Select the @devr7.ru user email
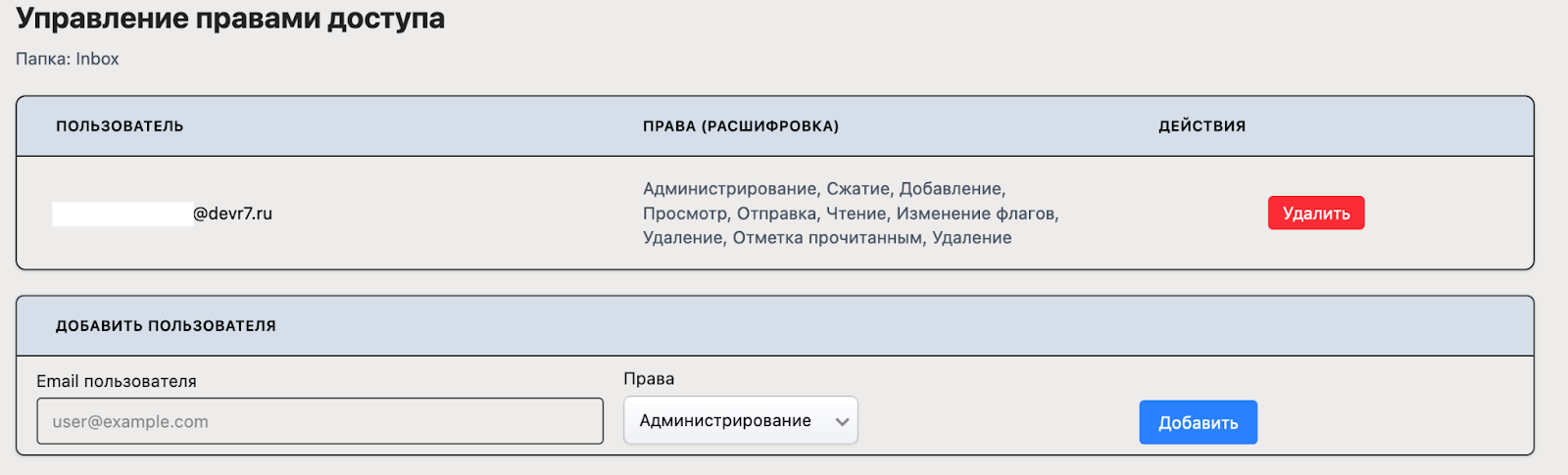 (232, 214)
